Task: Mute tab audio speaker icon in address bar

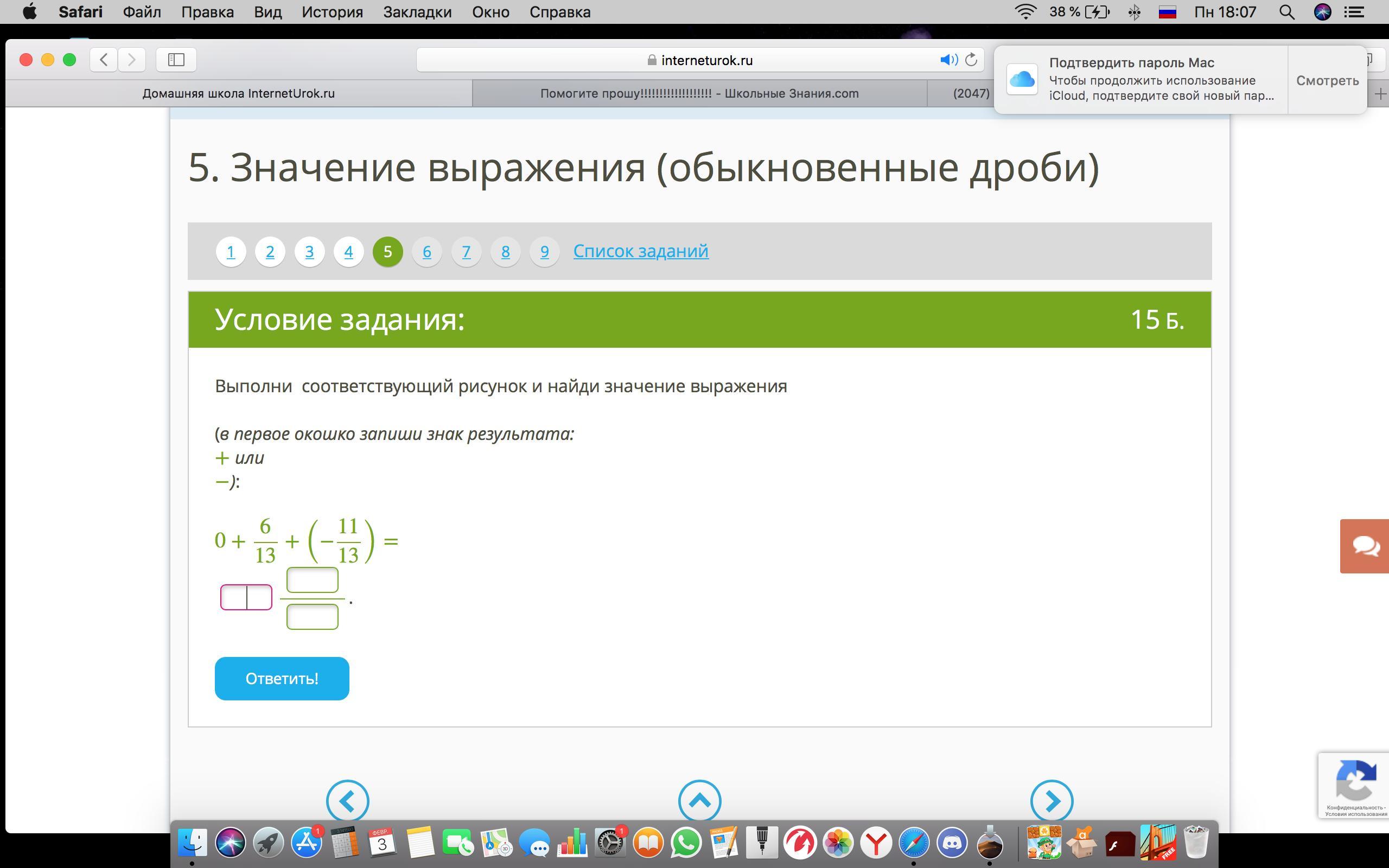Action: pyautogui.click(x=948, y=60)
